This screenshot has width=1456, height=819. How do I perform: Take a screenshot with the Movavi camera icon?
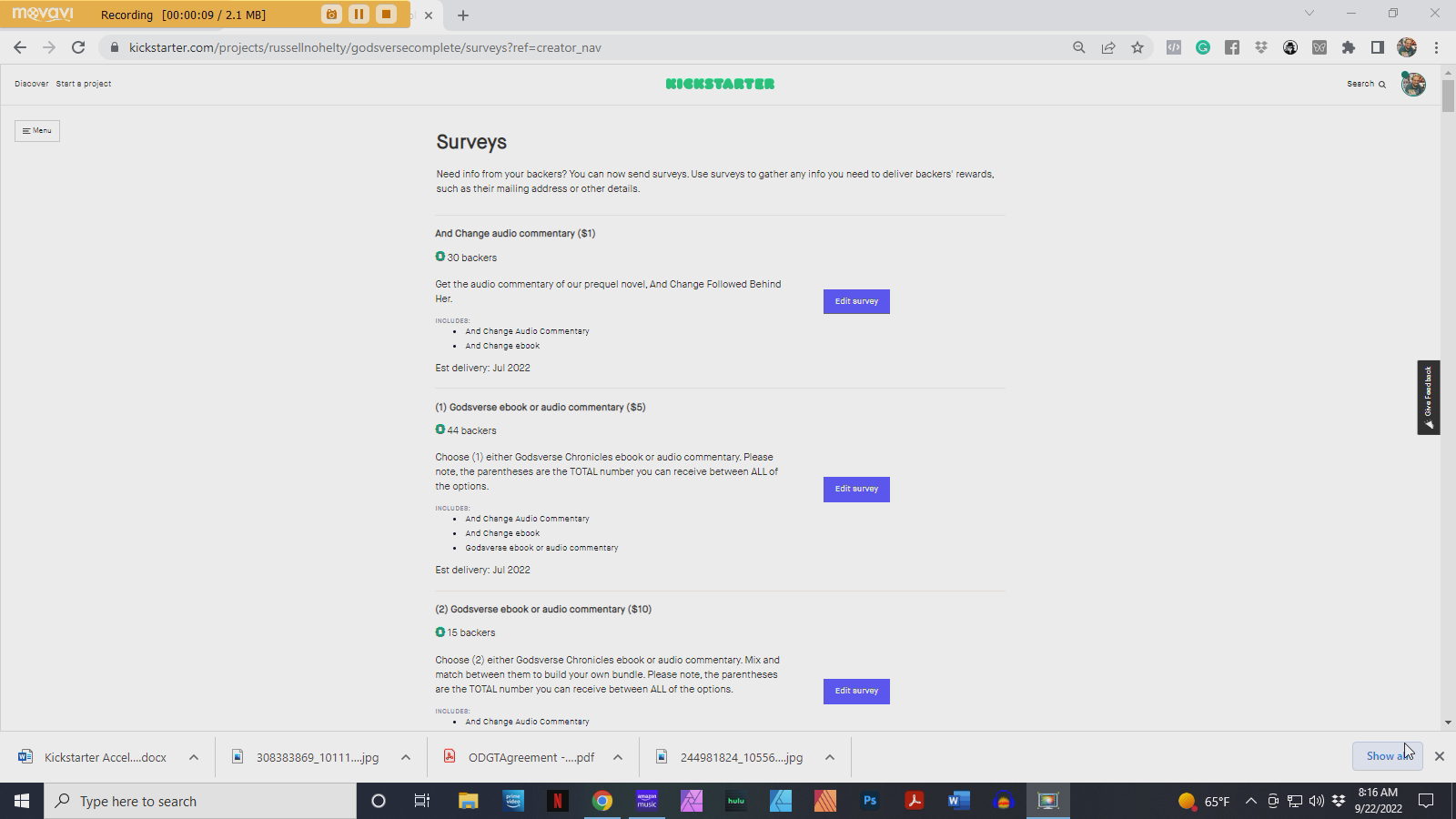(x=329, y=15)
